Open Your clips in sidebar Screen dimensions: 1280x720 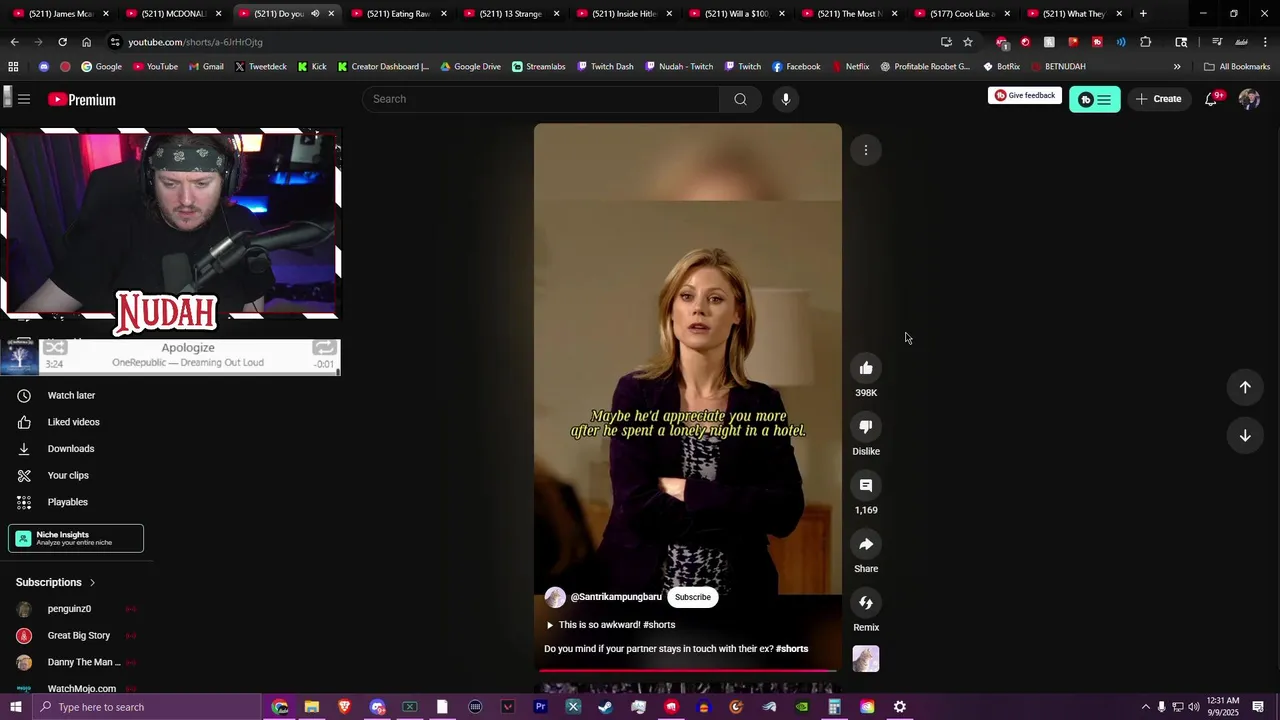tap(68, 476)
